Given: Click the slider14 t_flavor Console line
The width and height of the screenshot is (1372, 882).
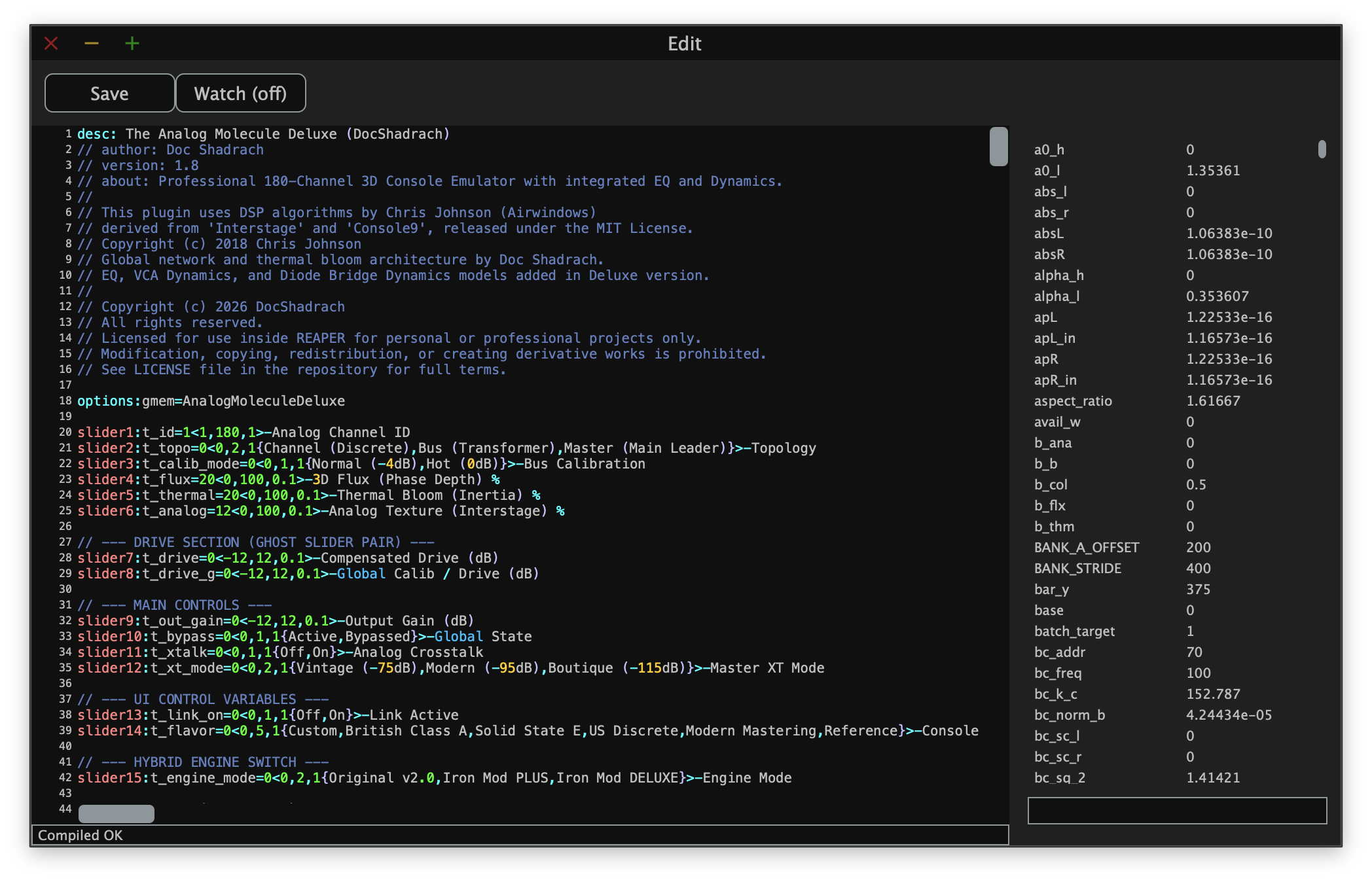Looking at the screenshot, I should click(x=528, y=731).
